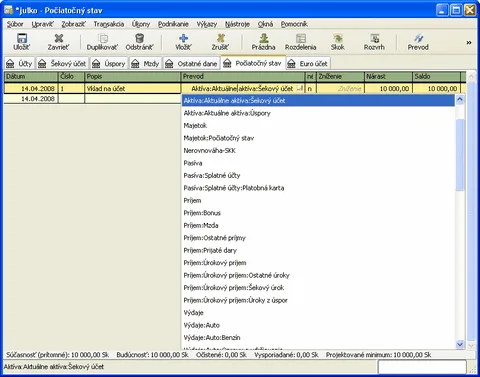This screenshot has width=480, height=377.
Task: Click the Duplikovať toolbar icon
Action: click(102, 38)
